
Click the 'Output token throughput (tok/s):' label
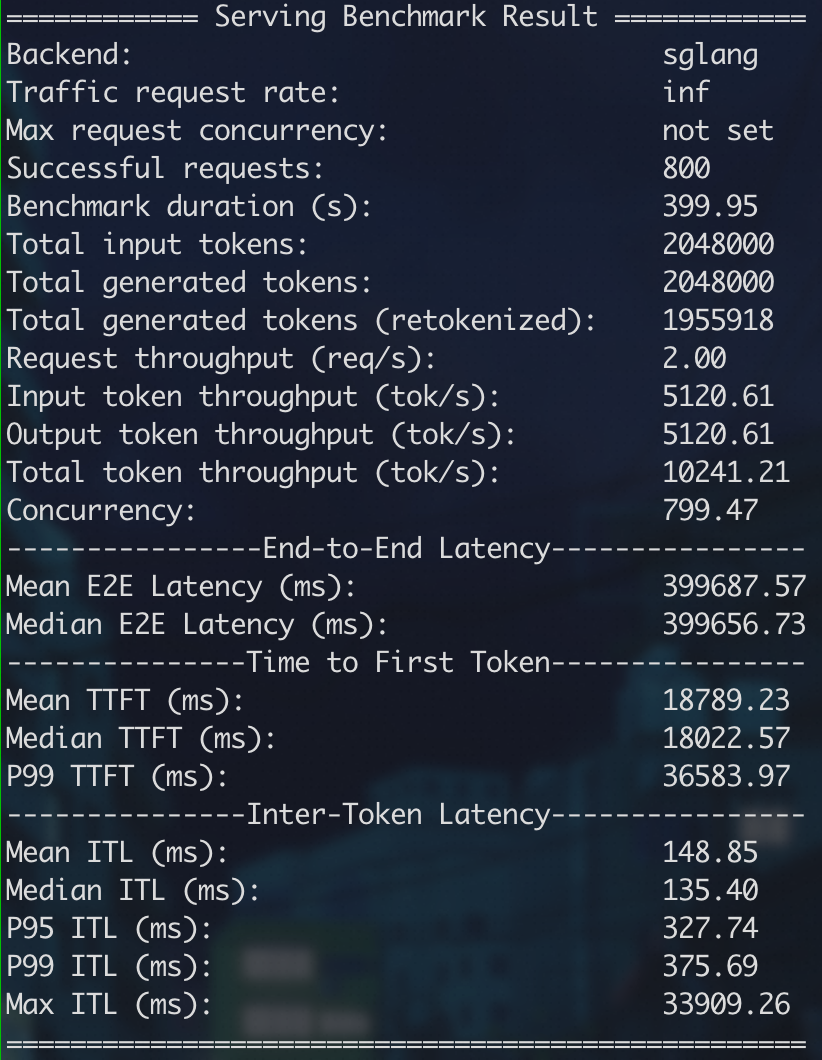coord(261,435)
